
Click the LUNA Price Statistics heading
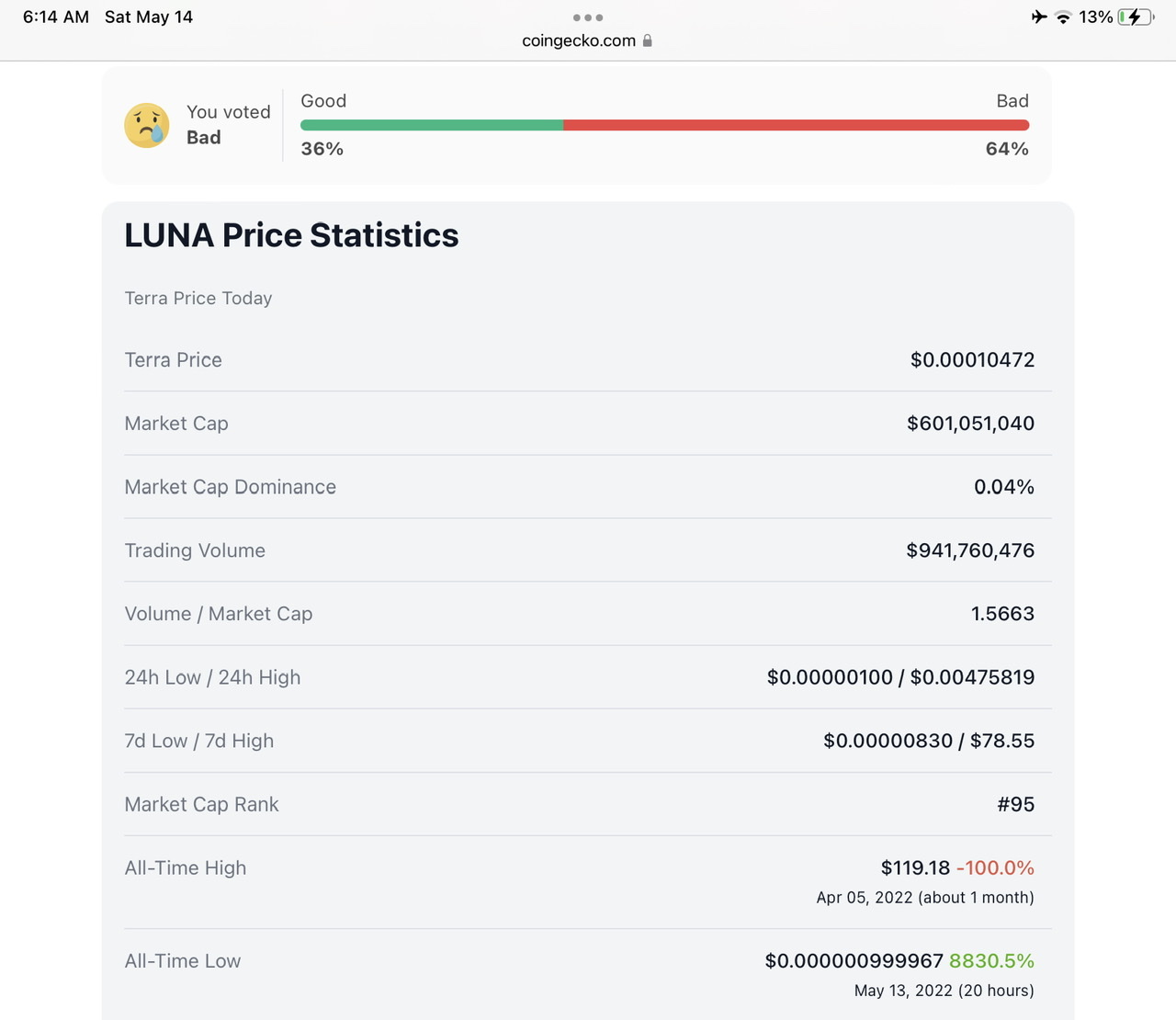[x=291, y=235]
